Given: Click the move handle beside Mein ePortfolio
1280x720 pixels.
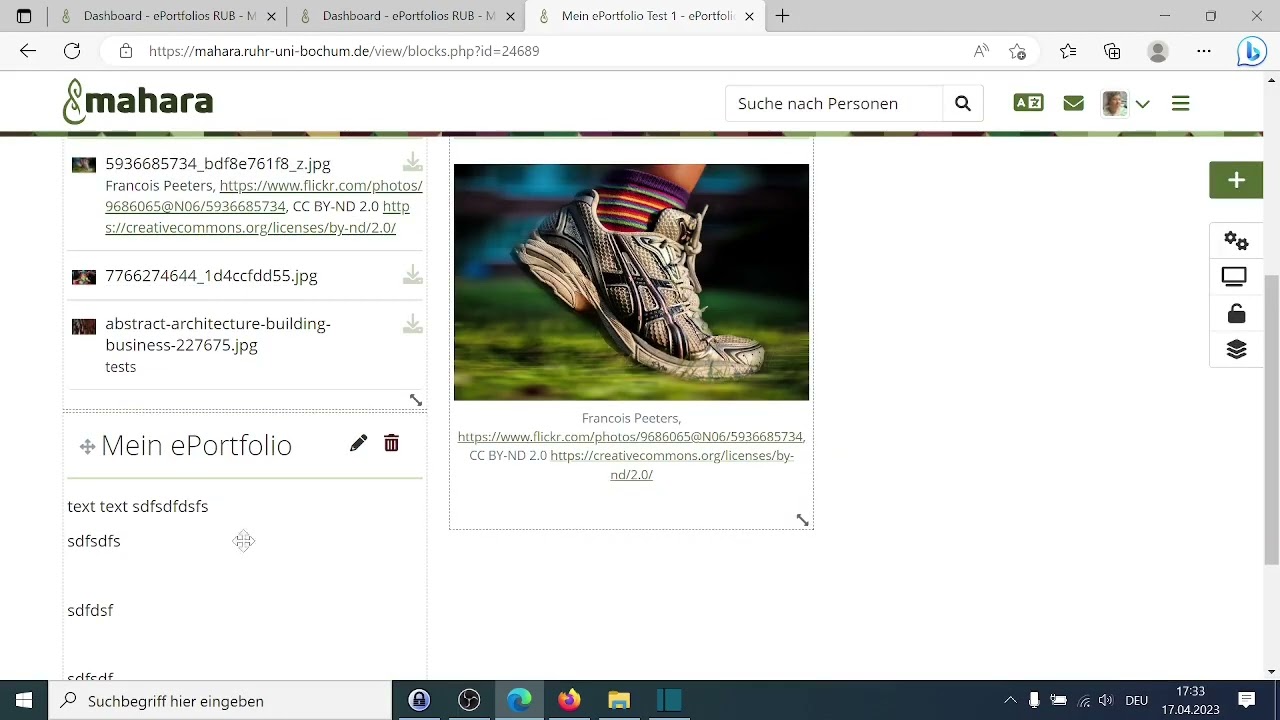Looking at the screenshot, I should click(87, 447).
